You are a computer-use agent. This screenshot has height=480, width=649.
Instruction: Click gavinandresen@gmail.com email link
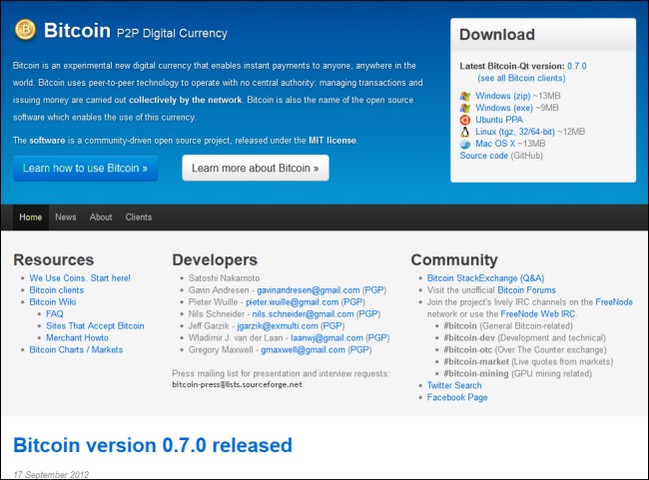point(308,290)
